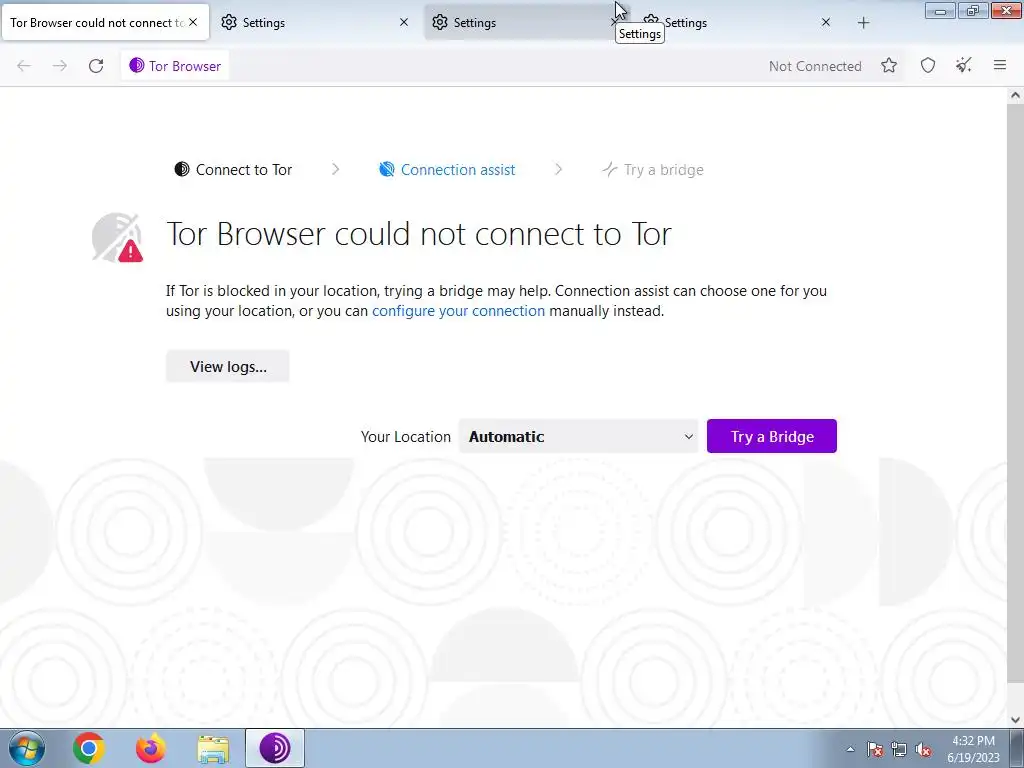Open View logs

228,366
